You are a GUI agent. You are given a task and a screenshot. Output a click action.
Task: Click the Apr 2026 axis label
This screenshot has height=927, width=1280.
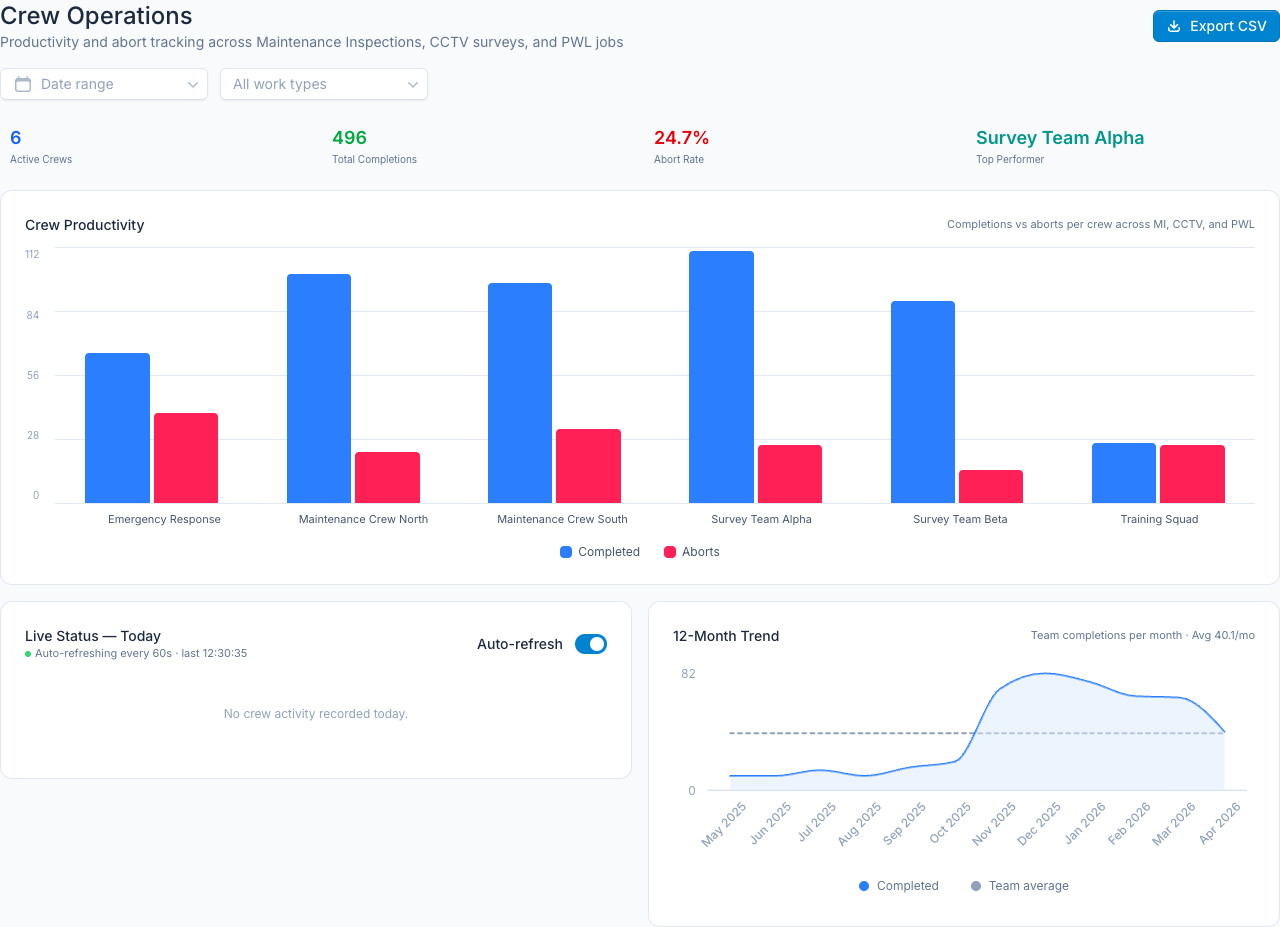point(1221,823)
